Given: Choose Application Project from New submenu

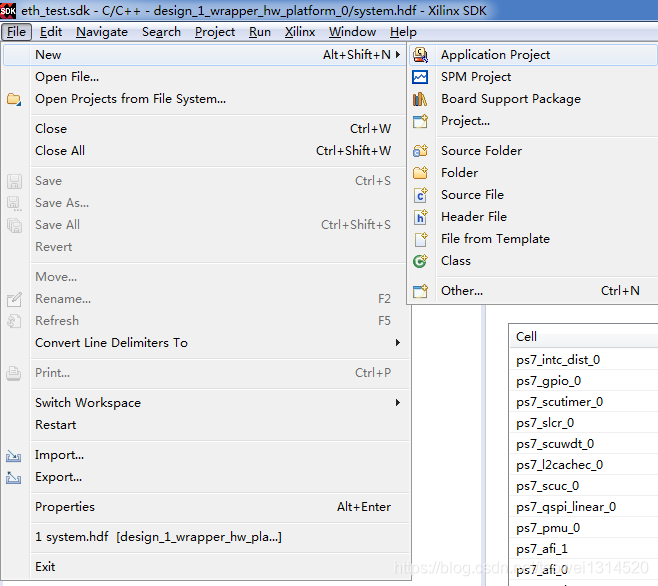Looking at the screenshot, I should tap(533, 55).
